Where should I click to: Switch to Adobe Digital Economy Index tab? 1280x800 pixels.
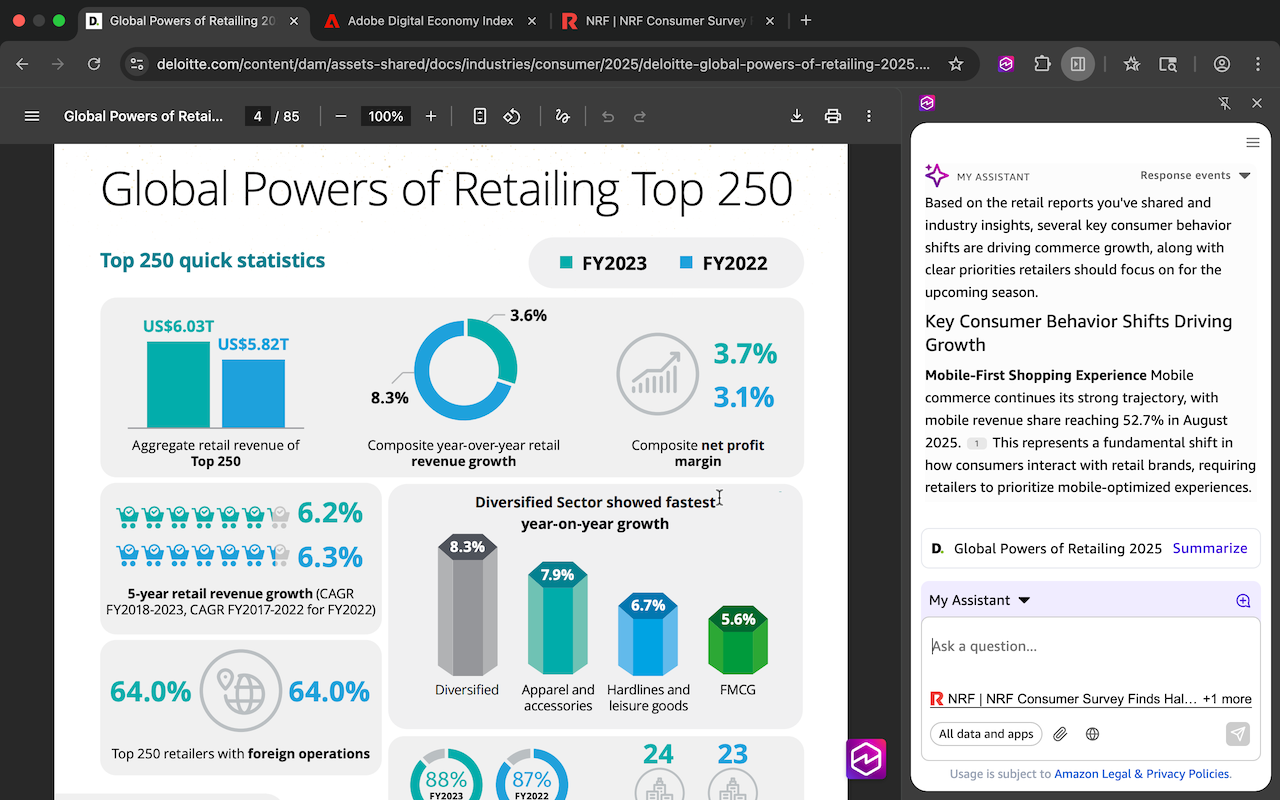pos(430,21)
